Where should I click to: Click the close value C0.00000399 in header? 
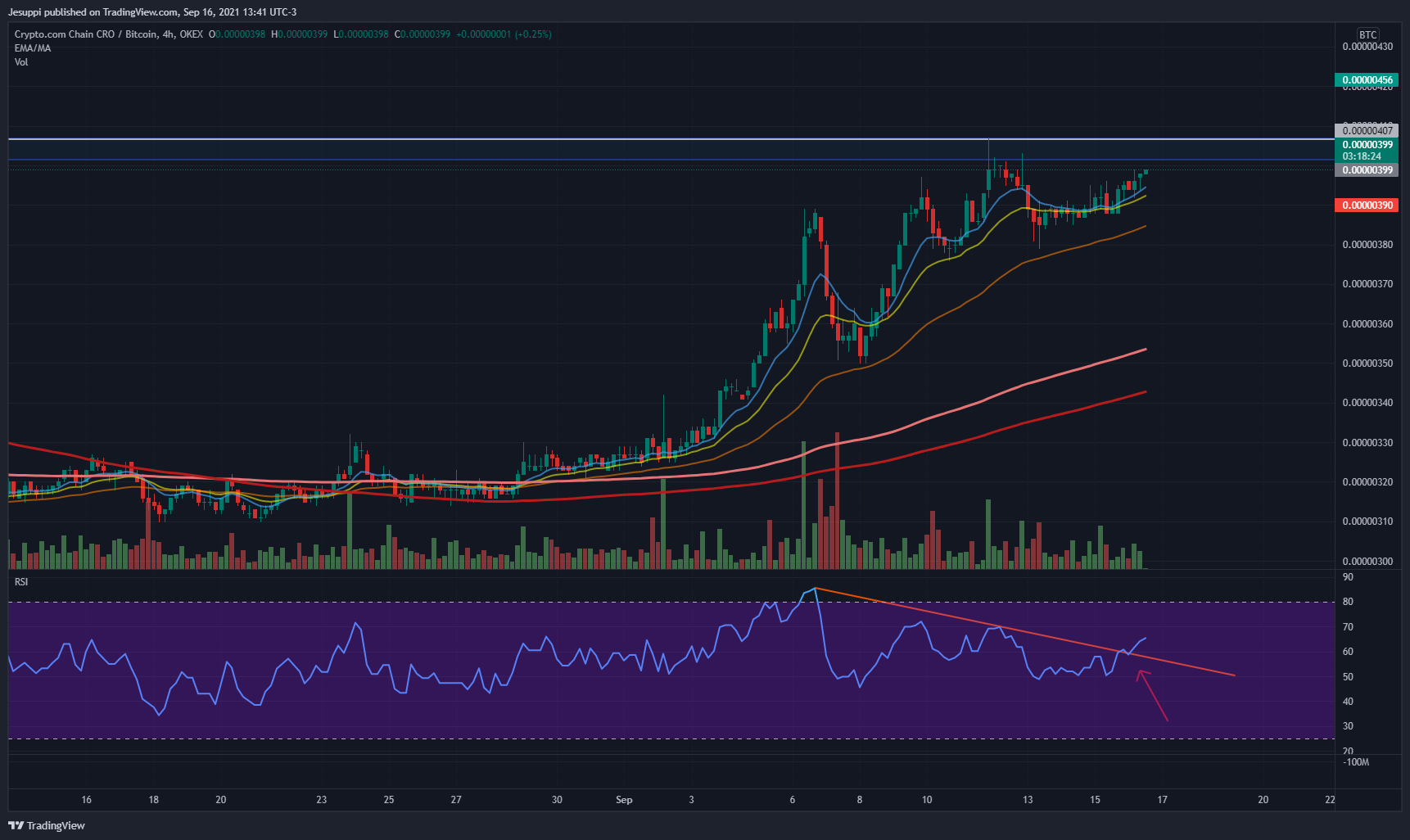coord(423,34)
